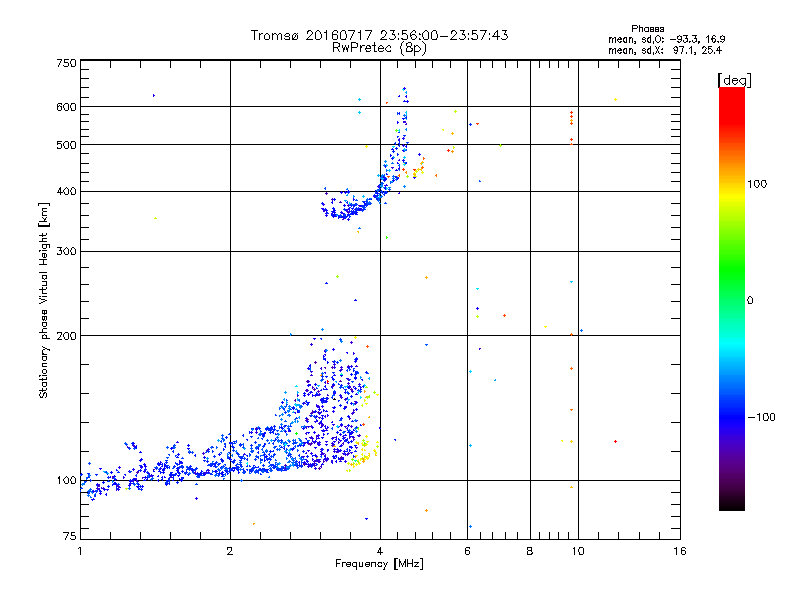This screenshot has width=800, height=600.
Task: Click the y-axis '750' tick label
Action: tap(66, 63)
